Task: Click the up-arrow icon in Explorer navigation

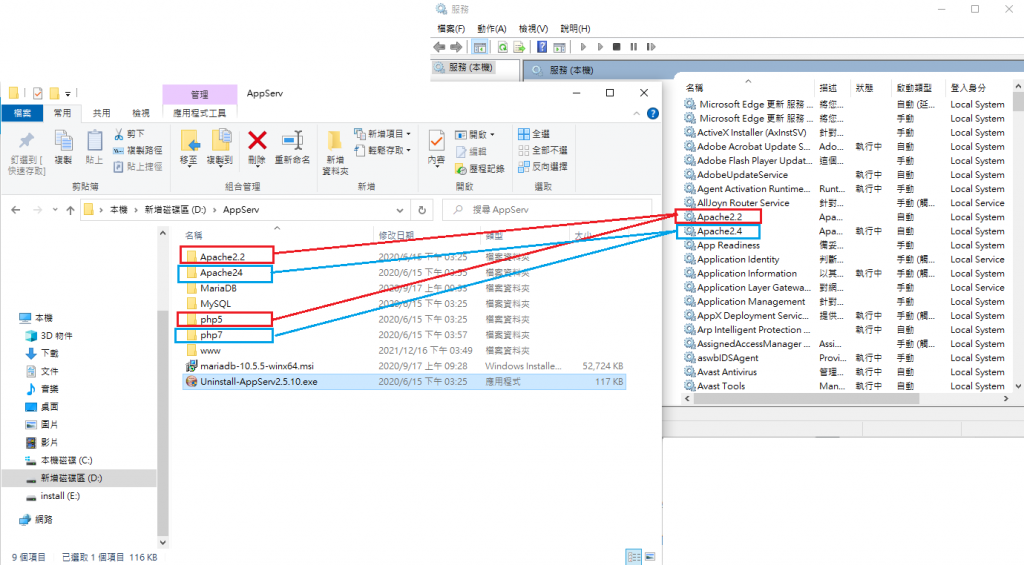Action: point(71,210)
